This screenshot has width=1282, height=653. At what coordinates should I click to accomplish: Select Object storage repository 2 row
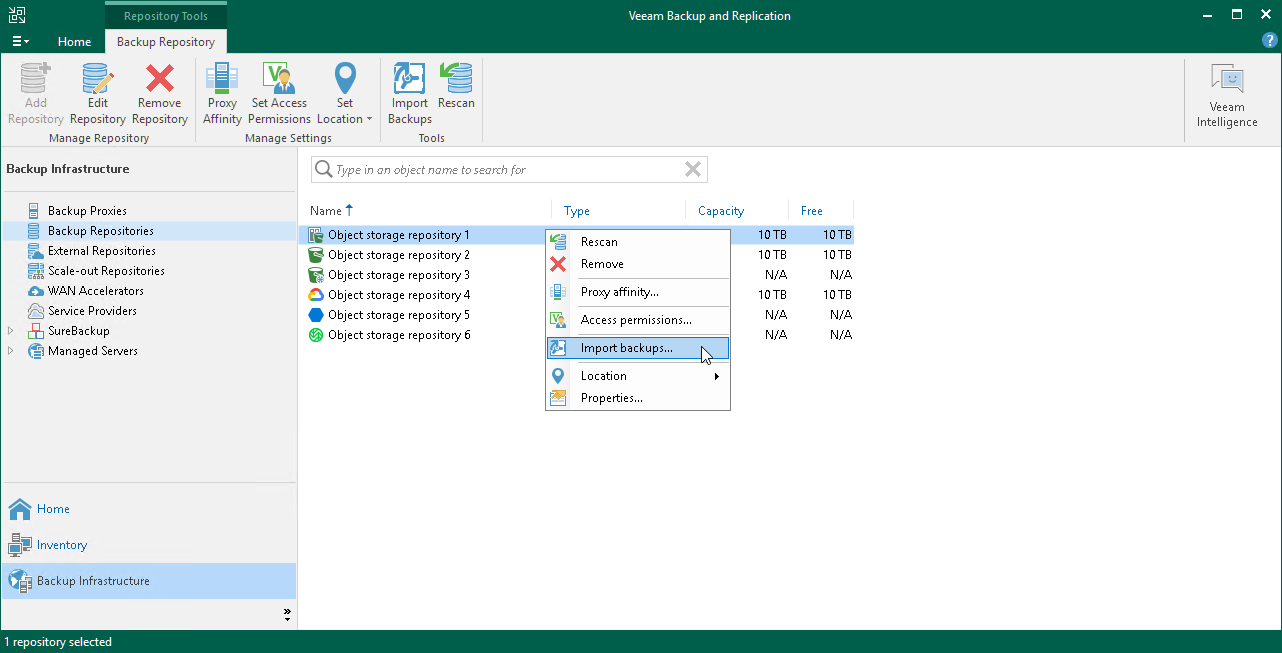coord(576,255)
